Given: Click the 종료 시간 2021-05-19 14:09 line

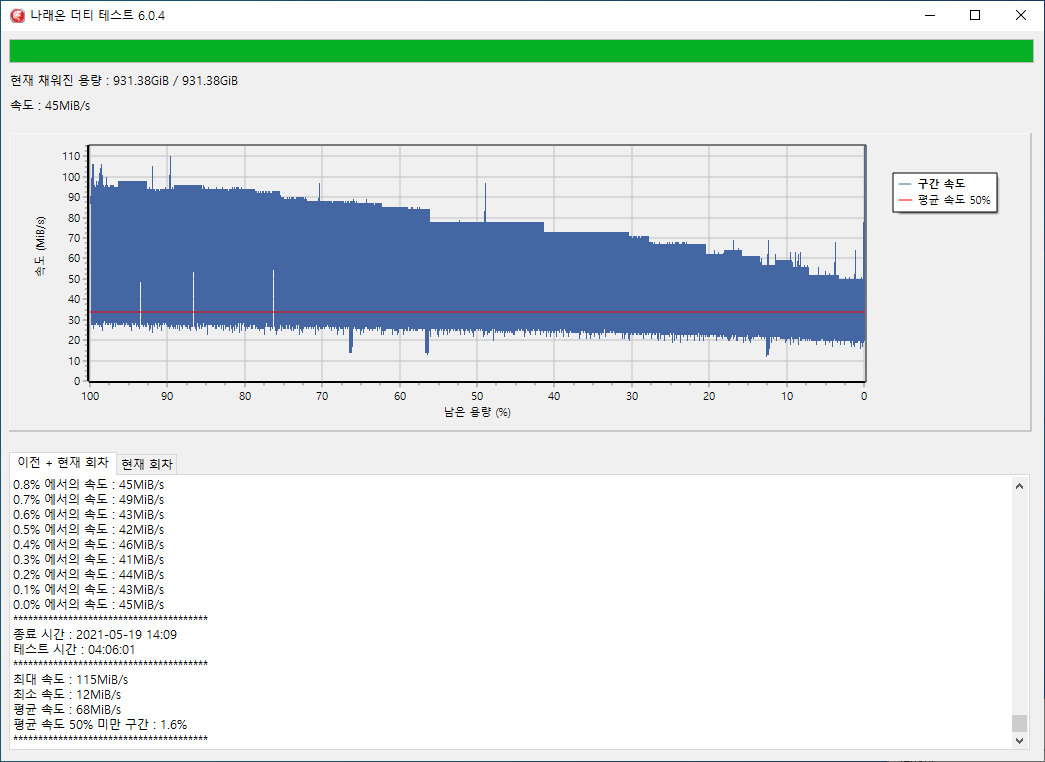Looking at the screenshot, I should click(95, 635).
